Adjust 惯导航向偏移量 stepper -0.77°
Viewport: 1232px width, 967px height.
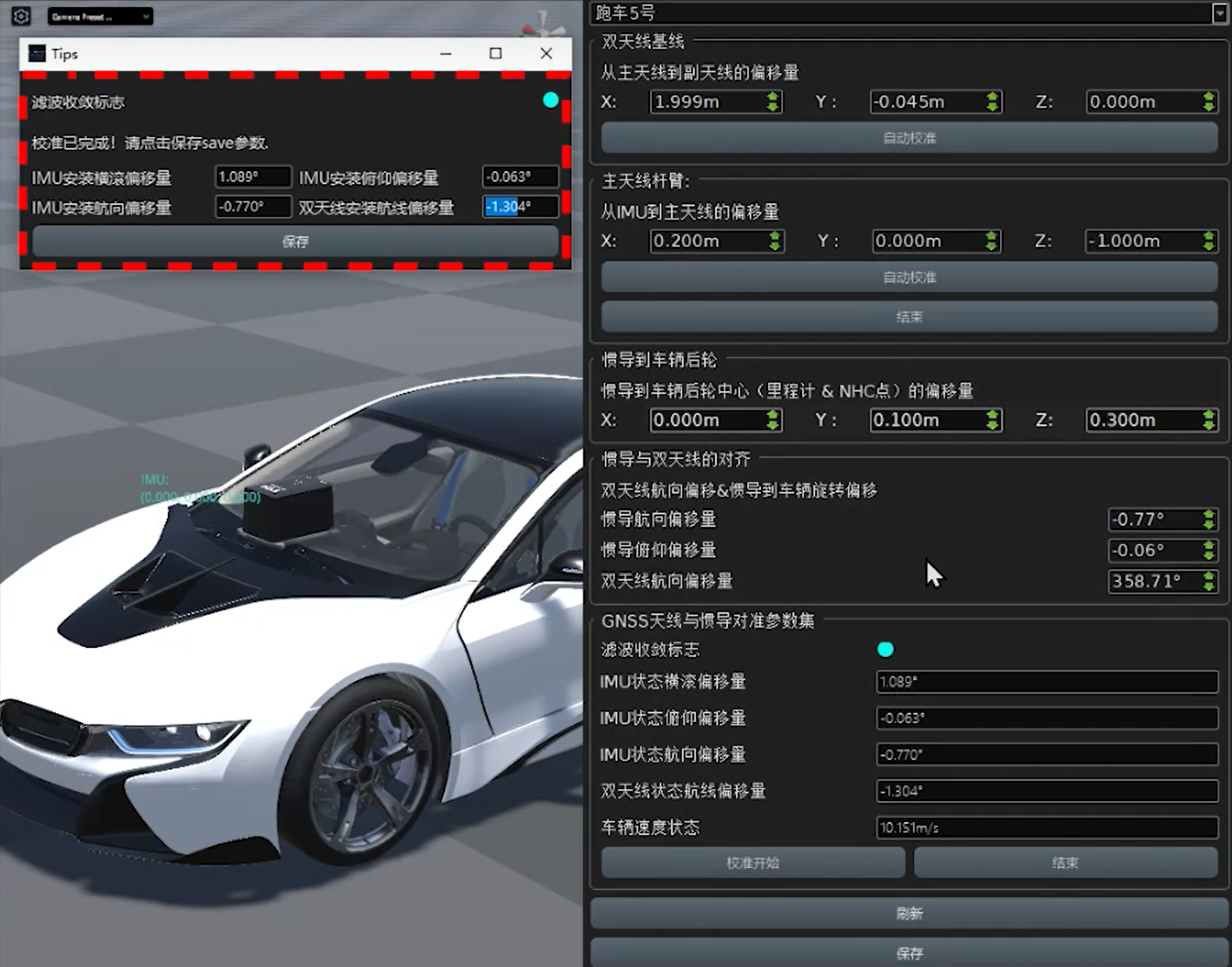(1209, 520)
